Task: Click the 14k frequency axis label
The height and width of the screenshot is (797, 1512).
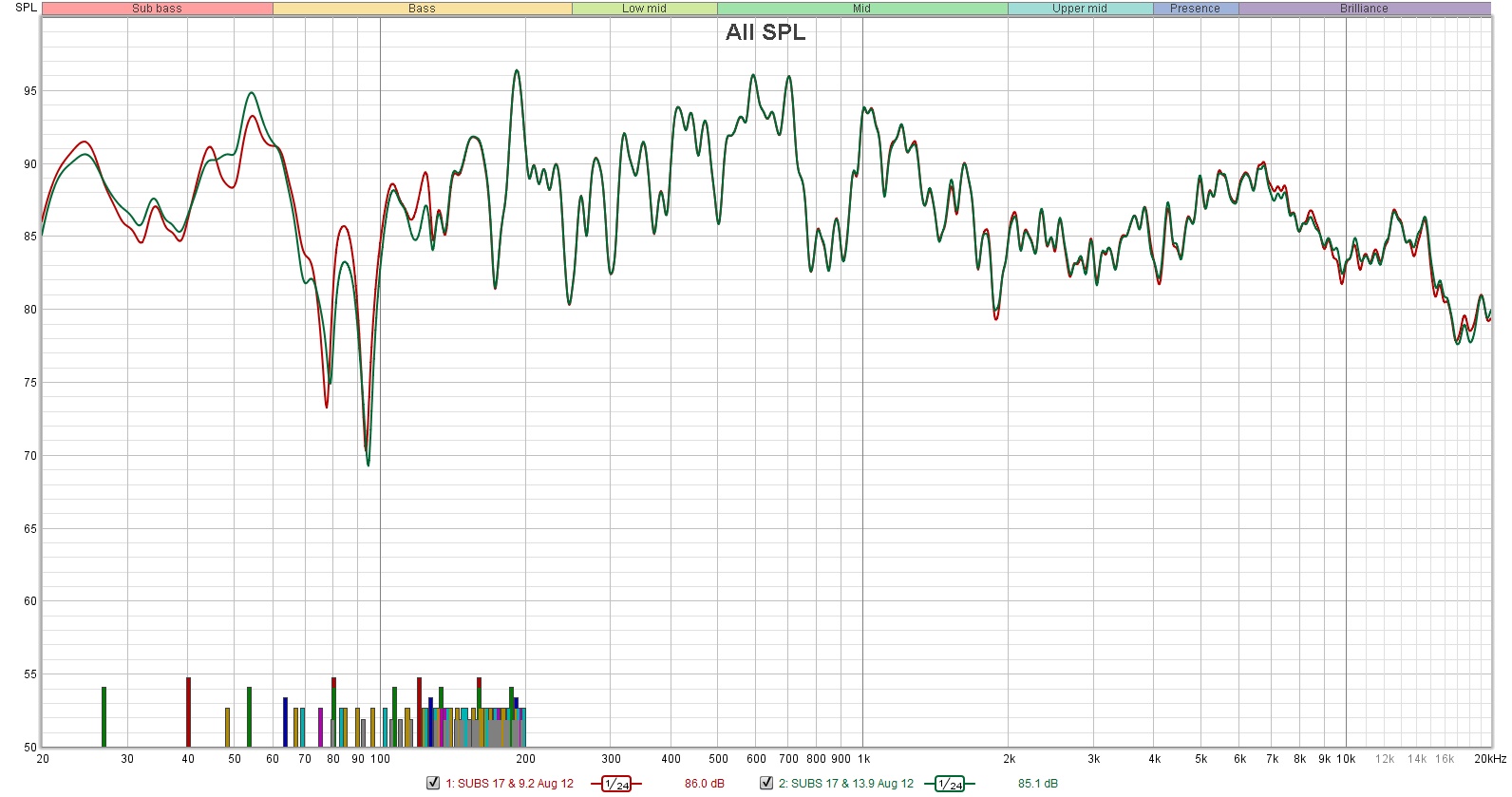Action: 1417,759
